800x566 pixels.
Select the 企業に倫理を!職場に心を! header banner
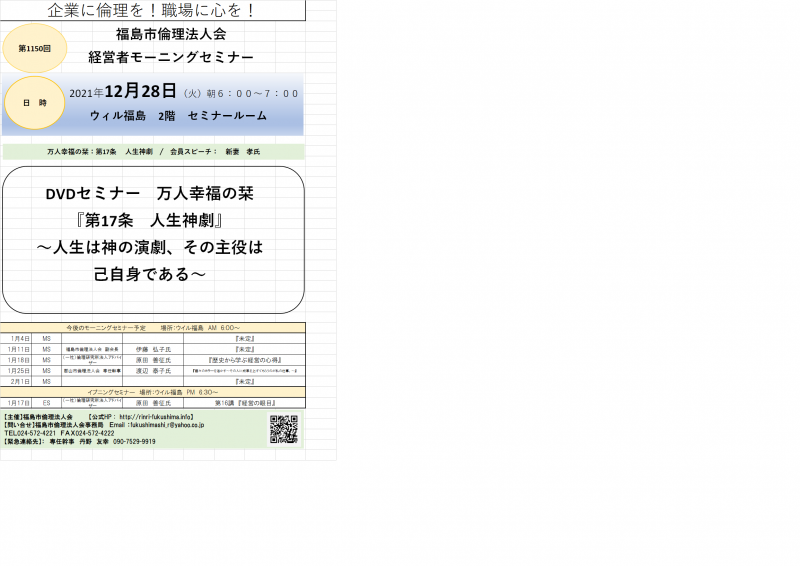coord(152,11)
